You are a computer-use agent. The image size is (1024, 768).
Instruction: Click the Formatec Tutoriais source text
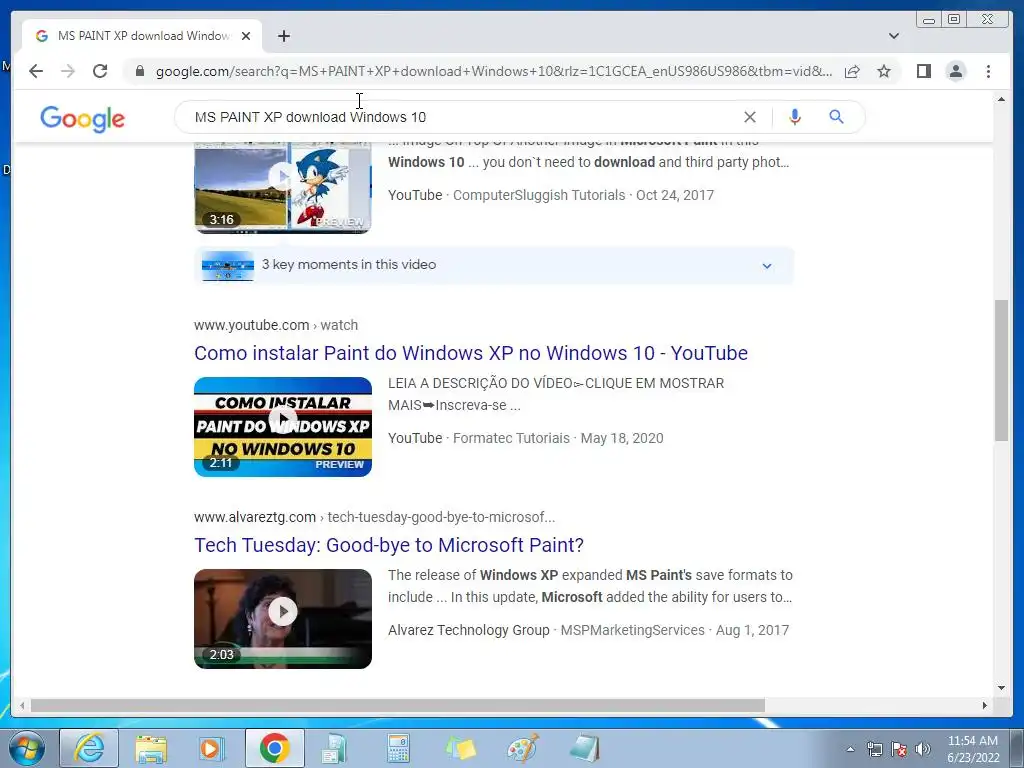[x=511, y=438]
